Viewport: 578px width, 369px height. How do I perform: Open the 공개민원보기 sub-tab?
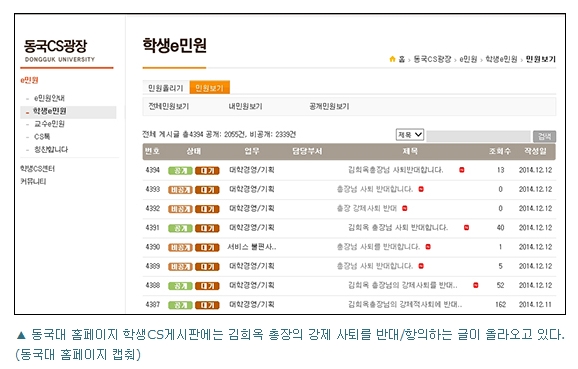[x=329, y=107]
